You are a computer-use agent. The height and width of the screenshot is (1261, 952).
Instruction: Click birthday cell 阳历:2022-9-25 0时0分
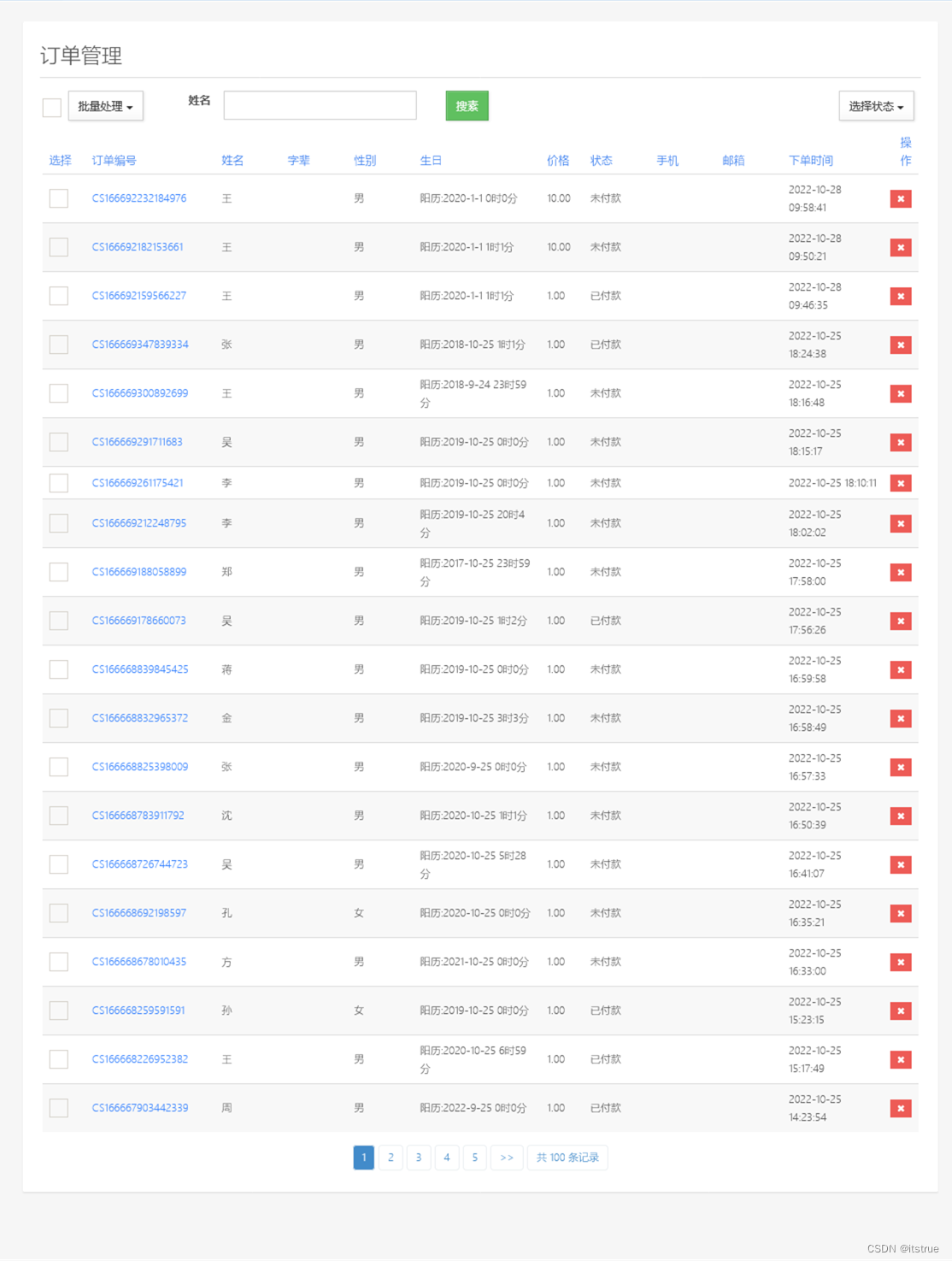pos(473,1108)
